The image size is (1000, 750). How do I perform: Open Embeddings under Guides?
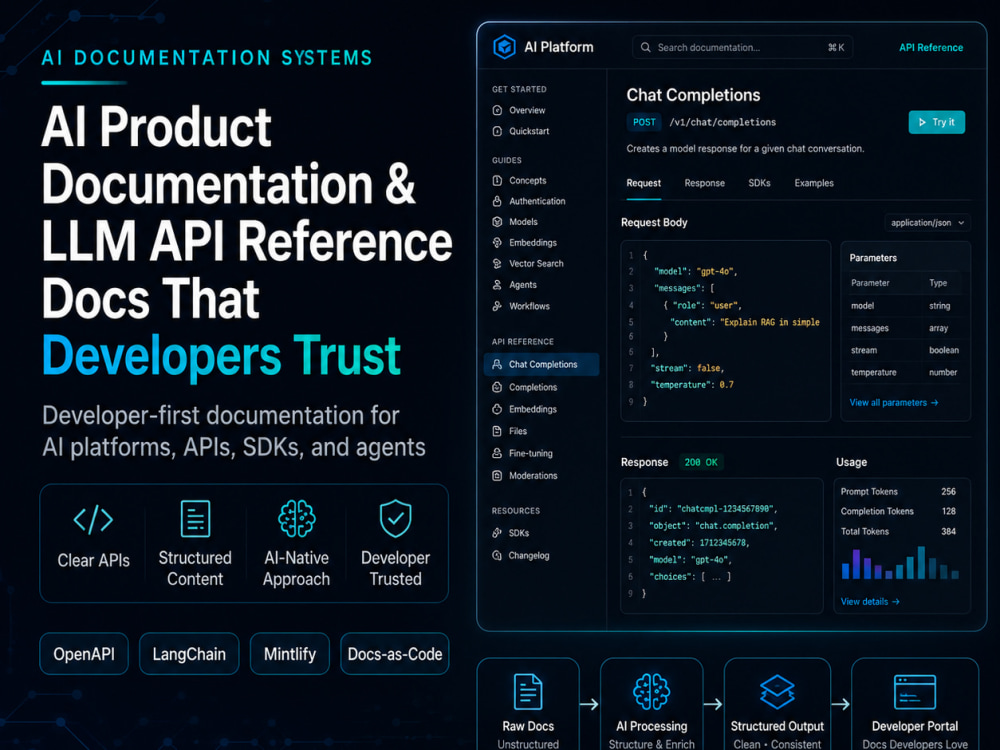pos(533,242)
